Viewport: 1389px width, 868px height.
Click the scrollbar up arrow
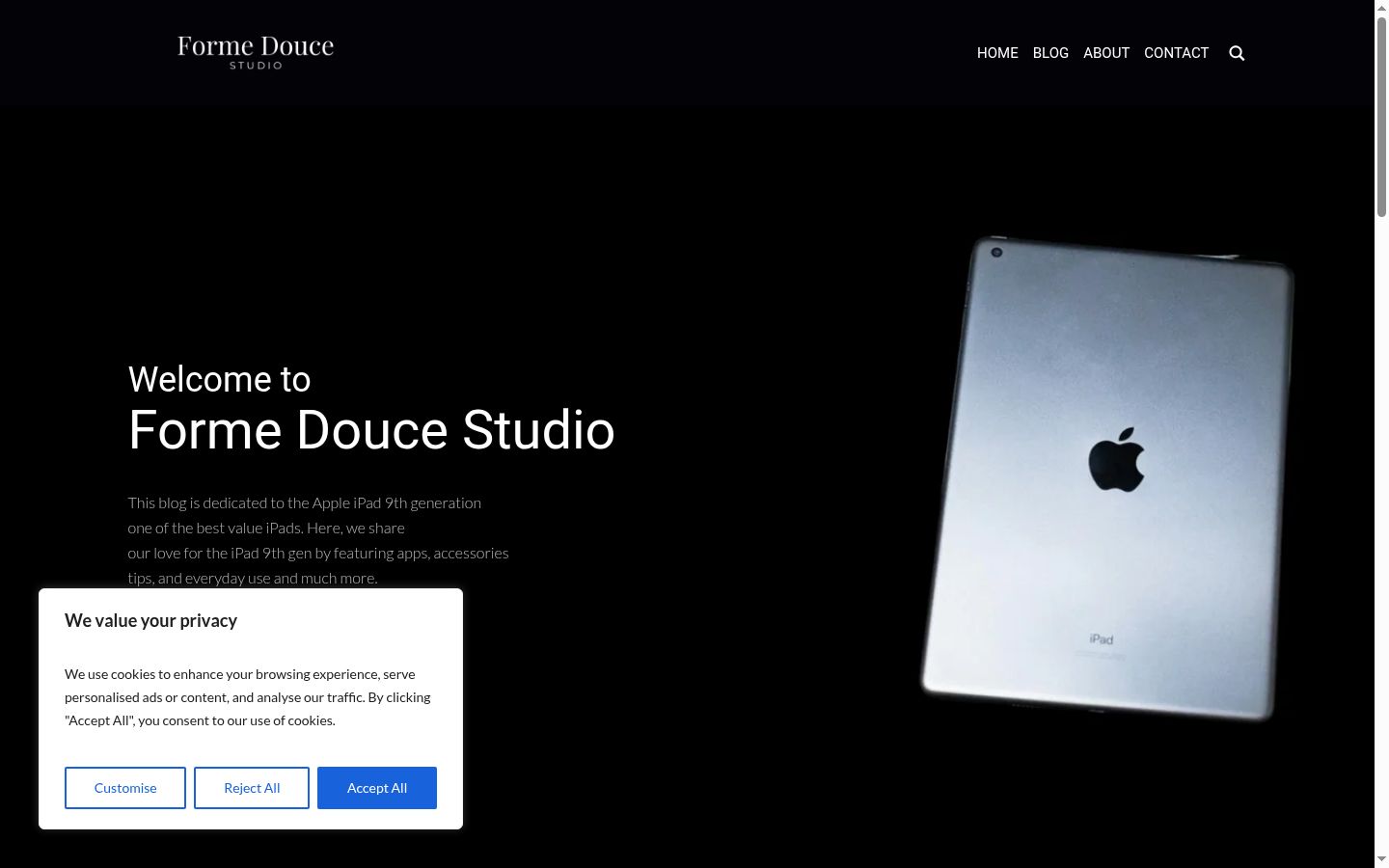[1381, 7]
